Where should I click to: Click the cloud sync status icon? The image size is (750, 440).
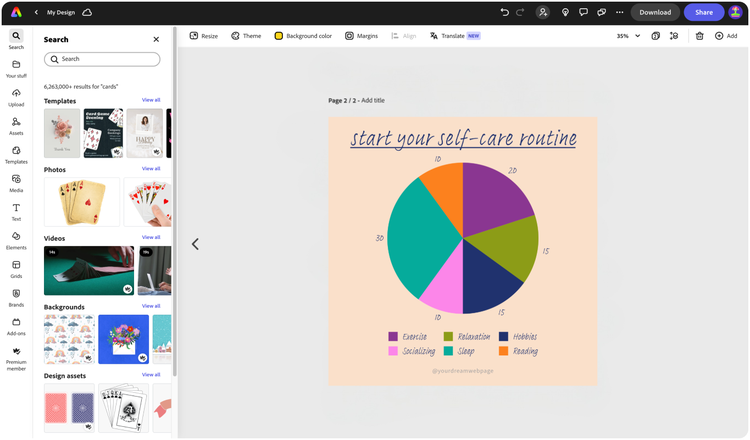point(87,12)
